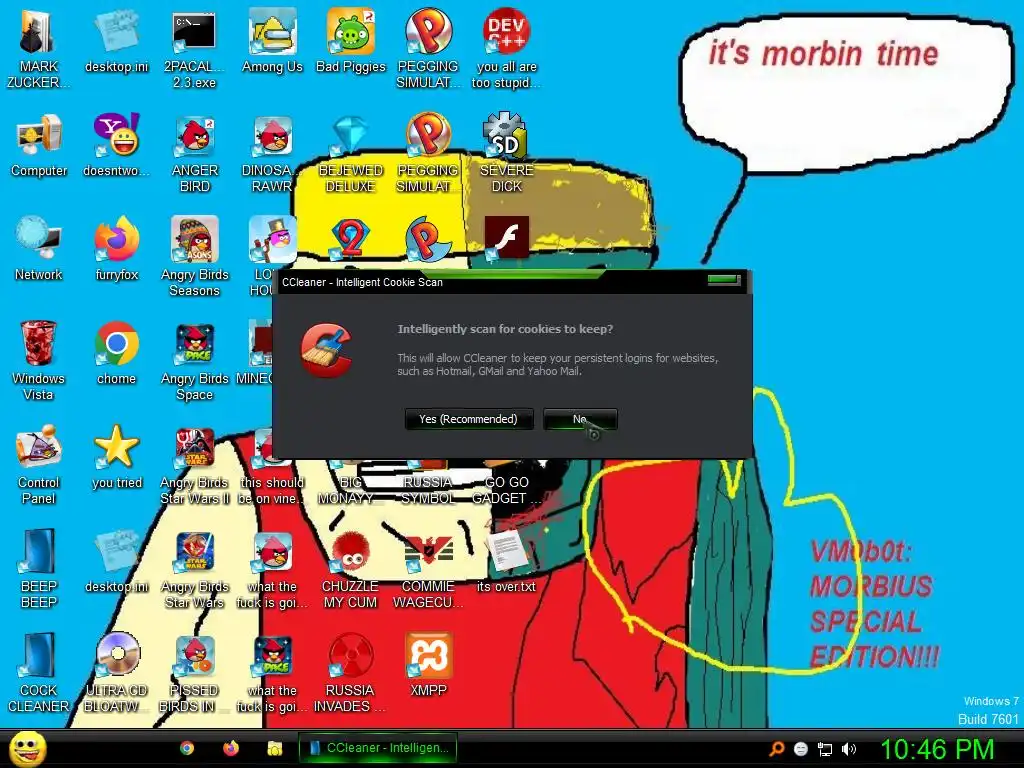Open the Among Us desktop icon

[272, 42]
